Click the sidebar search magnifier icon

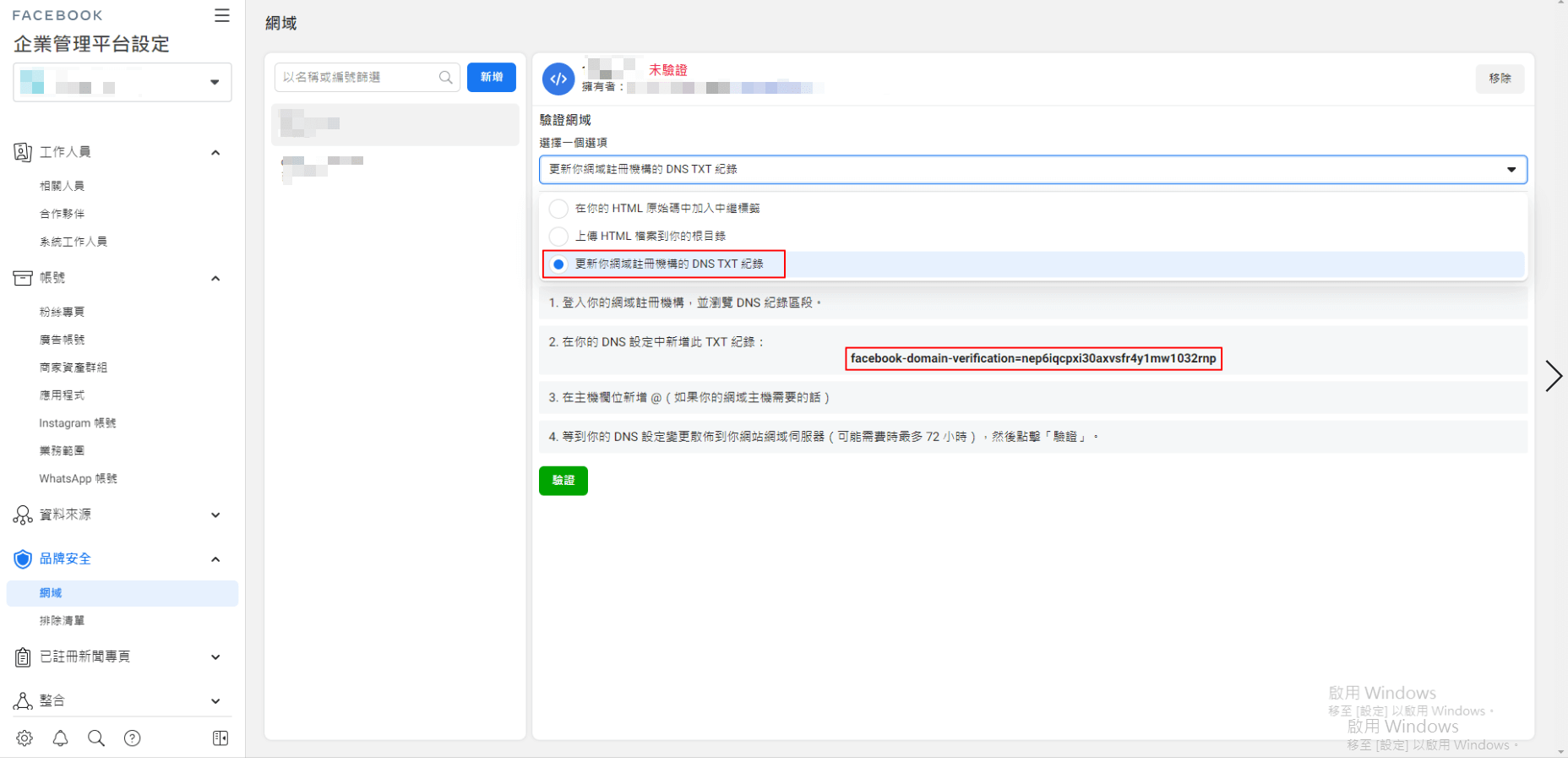pos(96,738)
